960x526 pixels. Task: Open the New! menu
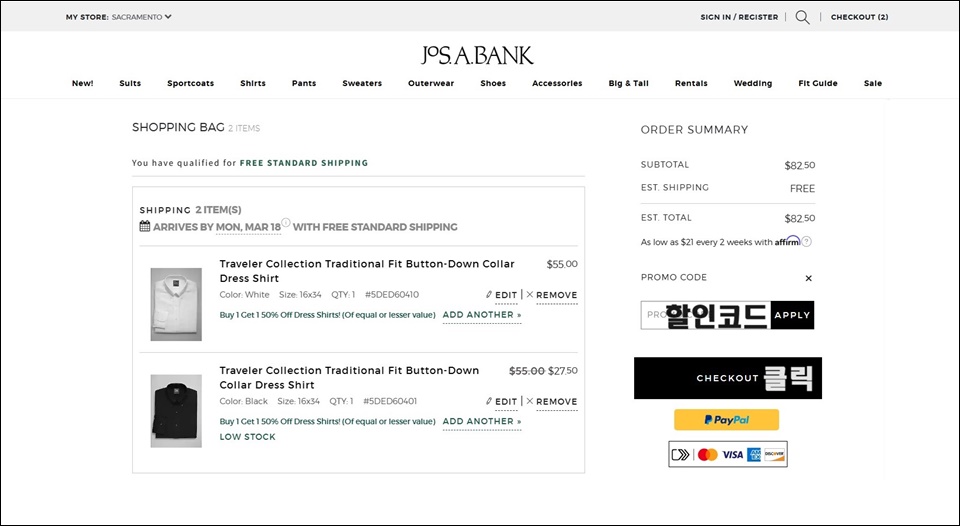click(x=83, y=83)
